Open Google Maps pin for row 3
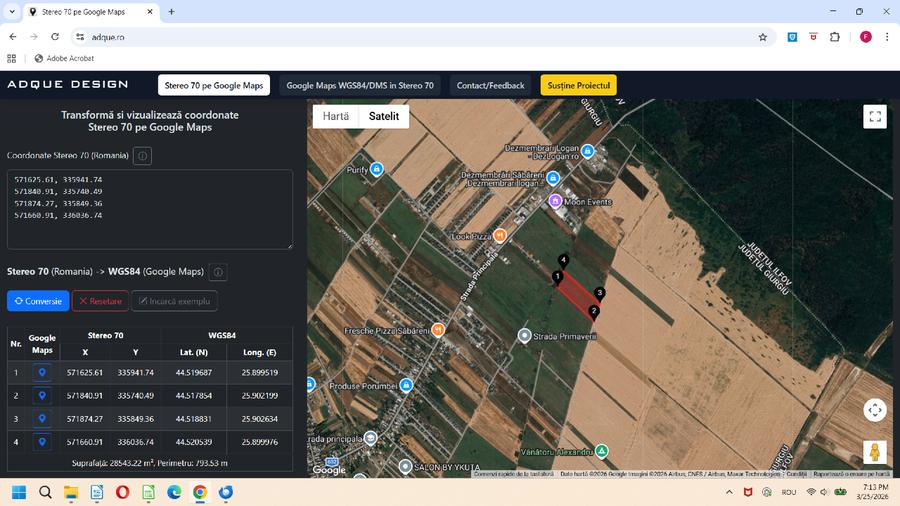This screenshot has width=900, height=506. 42,419
